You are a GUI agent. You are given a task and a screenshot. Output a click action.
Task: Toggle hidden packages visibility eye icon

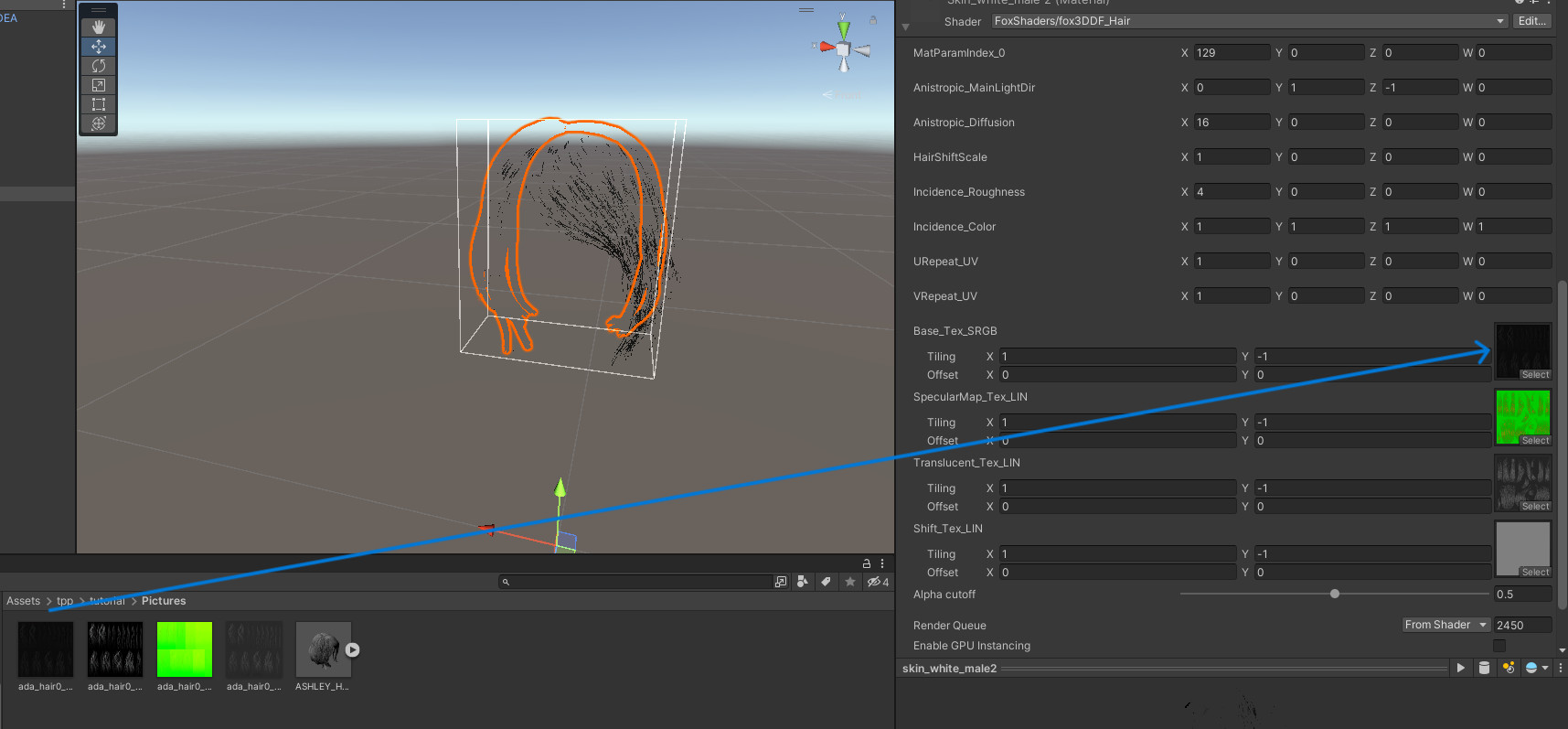878,582
